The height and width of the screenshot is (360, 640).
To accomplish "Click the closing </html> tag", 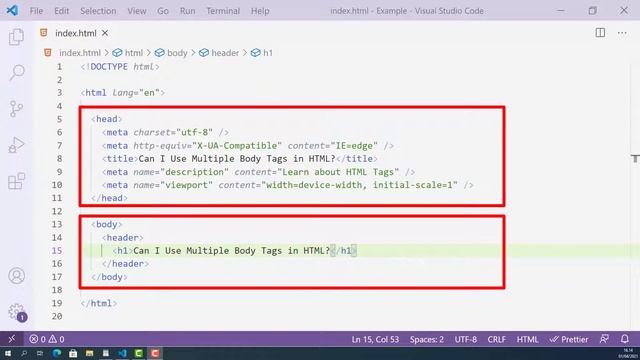I will coord(99,303).
